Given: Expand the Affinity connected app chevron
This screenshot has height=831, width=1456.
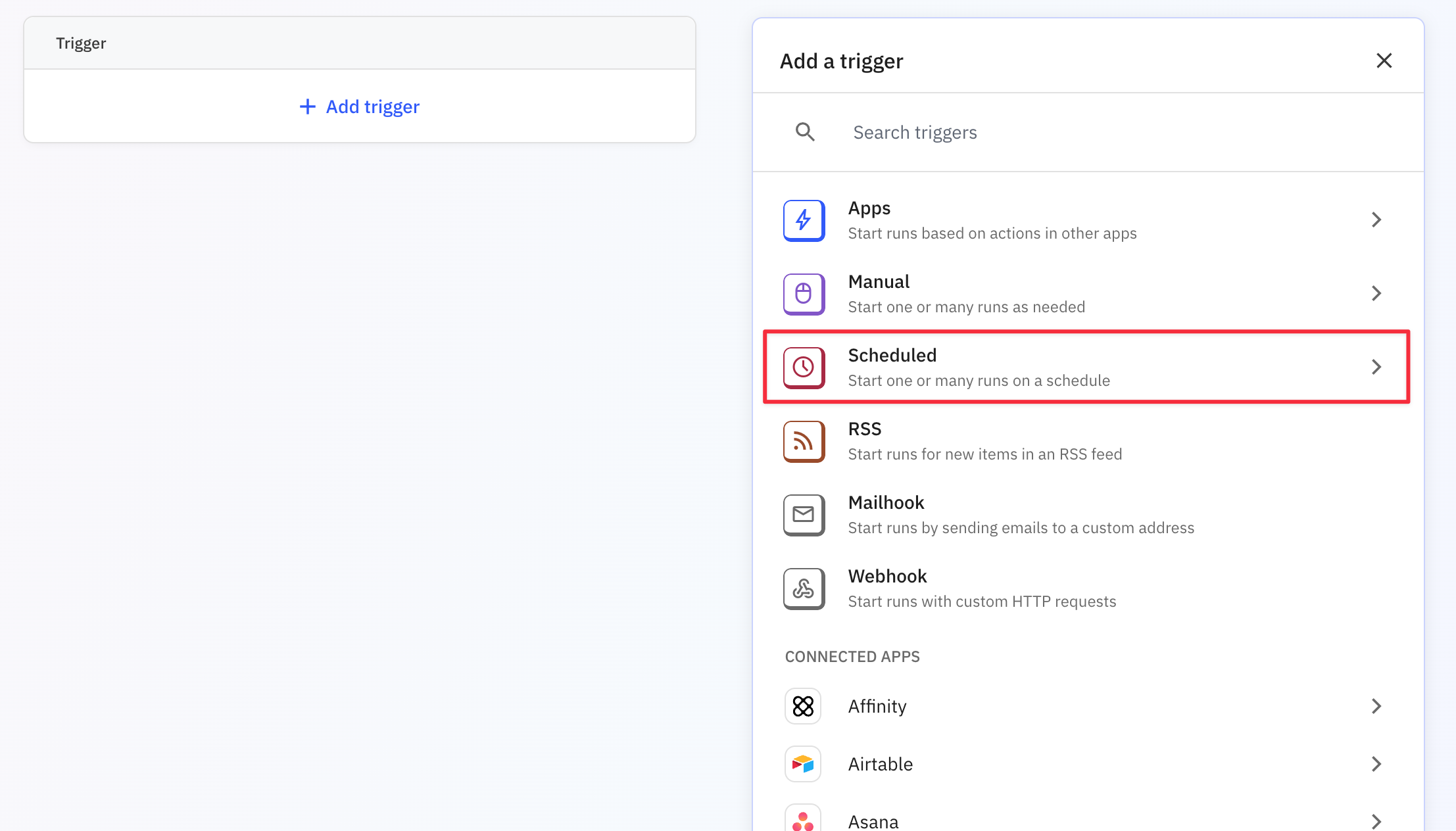Looking at the screenshot, I should [1376, 706].
